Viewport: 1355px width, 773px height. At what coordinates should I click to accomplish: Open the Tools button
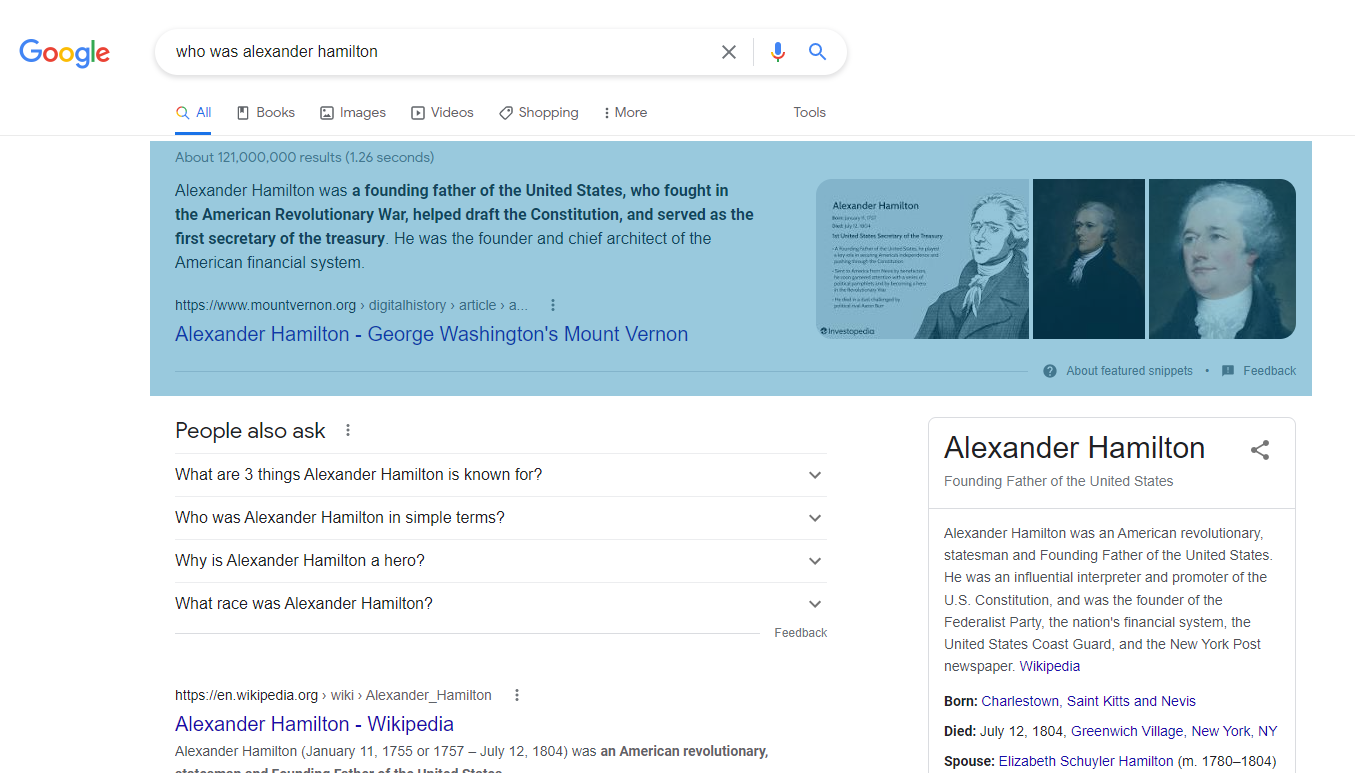[809, 113]
